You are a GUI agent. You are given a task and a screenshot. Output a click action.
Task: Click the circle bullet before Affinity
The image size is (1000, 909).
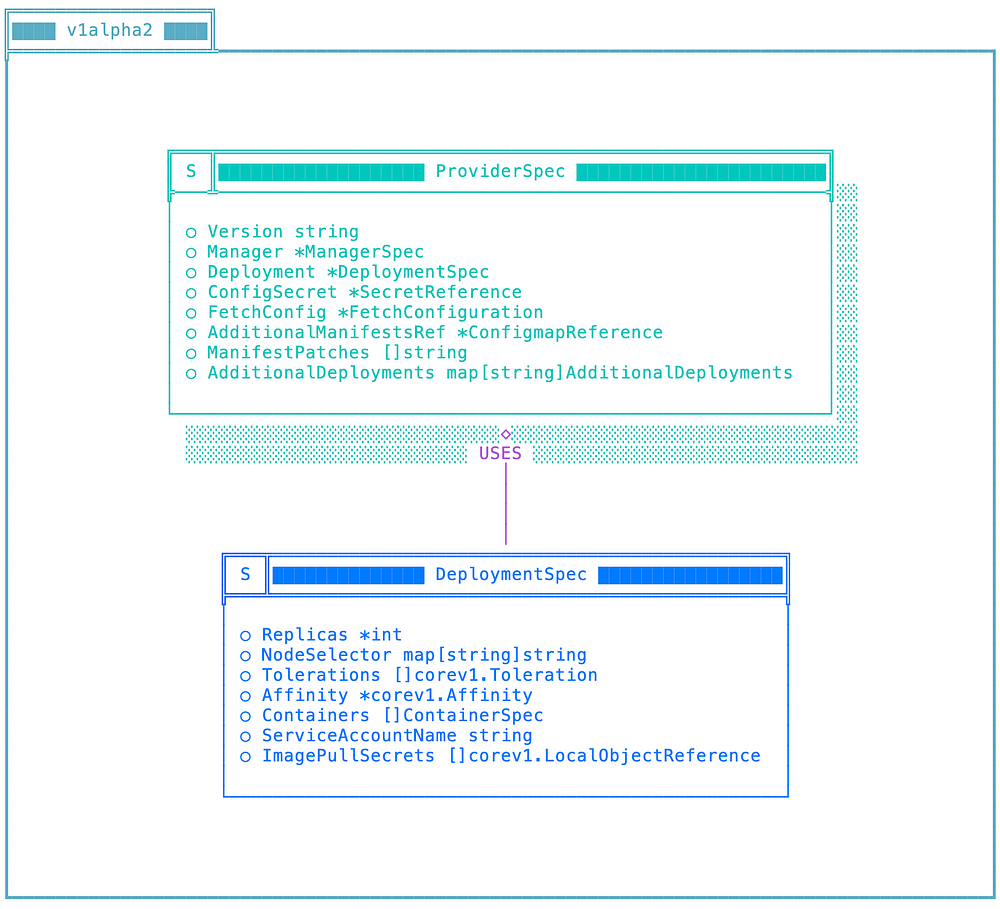pos(245,696)
